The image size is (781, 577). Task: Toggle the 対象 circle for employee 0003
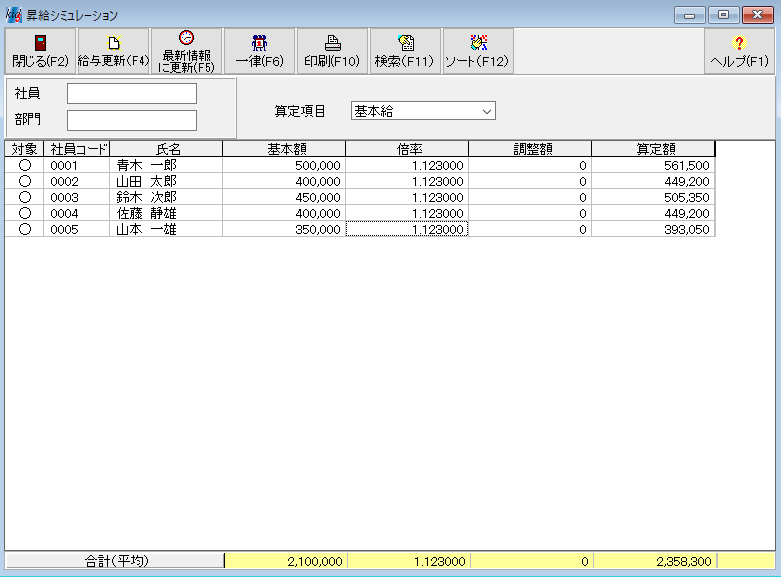coord(25,197)
